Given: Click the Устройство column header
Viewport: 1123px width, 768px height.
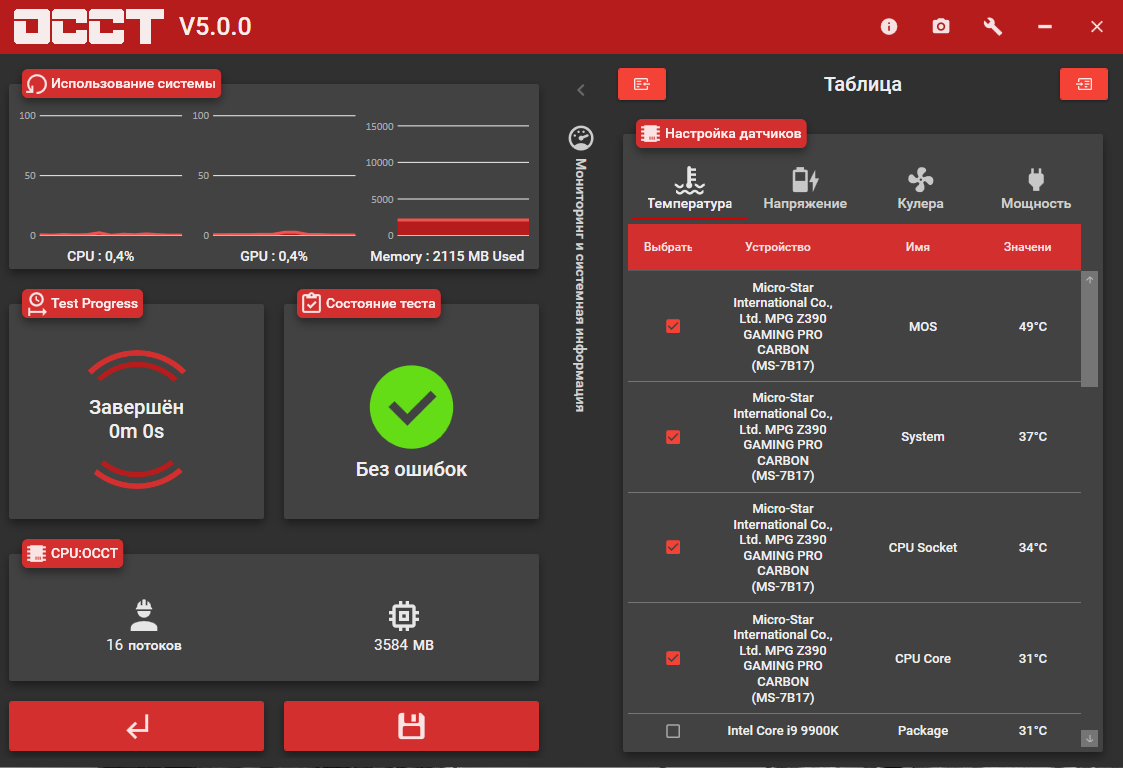Looking at the screenshot, I should pyautogui.click(x=778, y=247).
